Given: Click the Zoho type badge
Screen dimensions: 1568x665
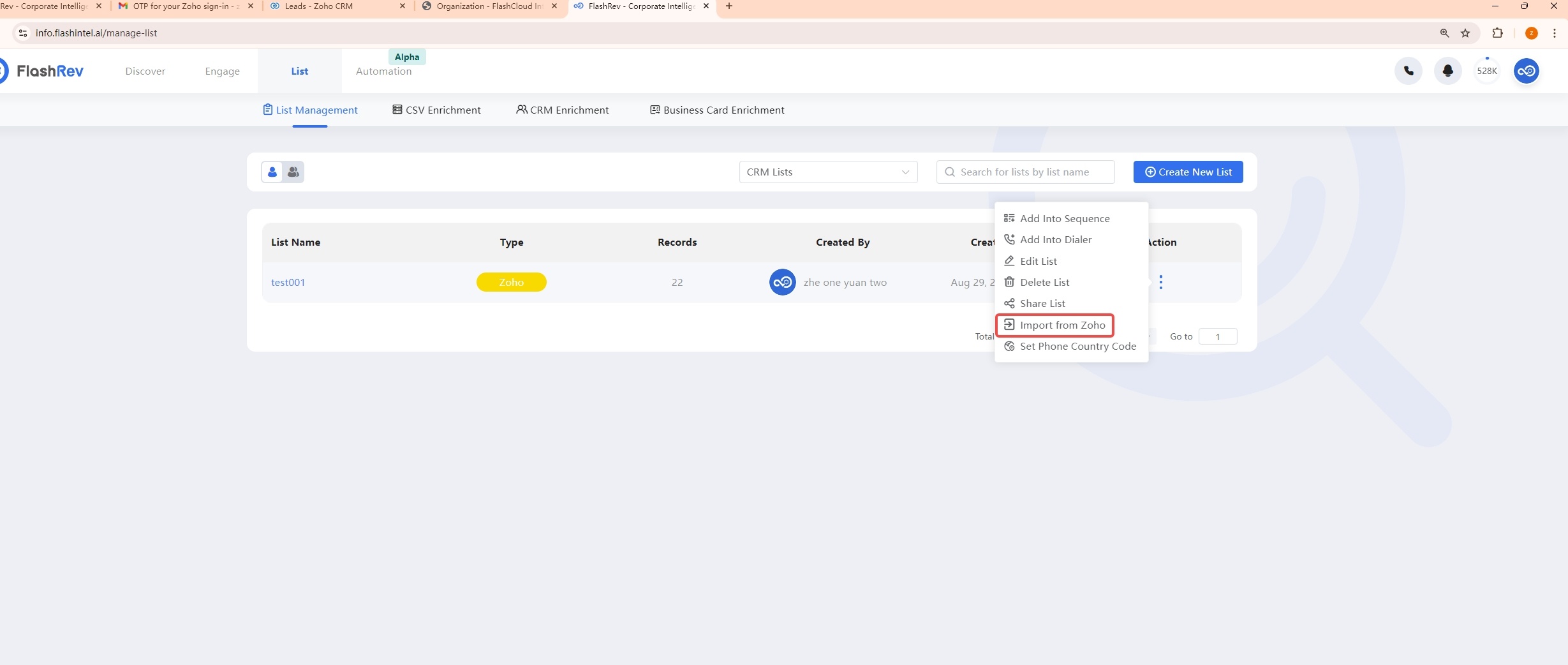Looking at the screenshot, I should tap(511, 282).
